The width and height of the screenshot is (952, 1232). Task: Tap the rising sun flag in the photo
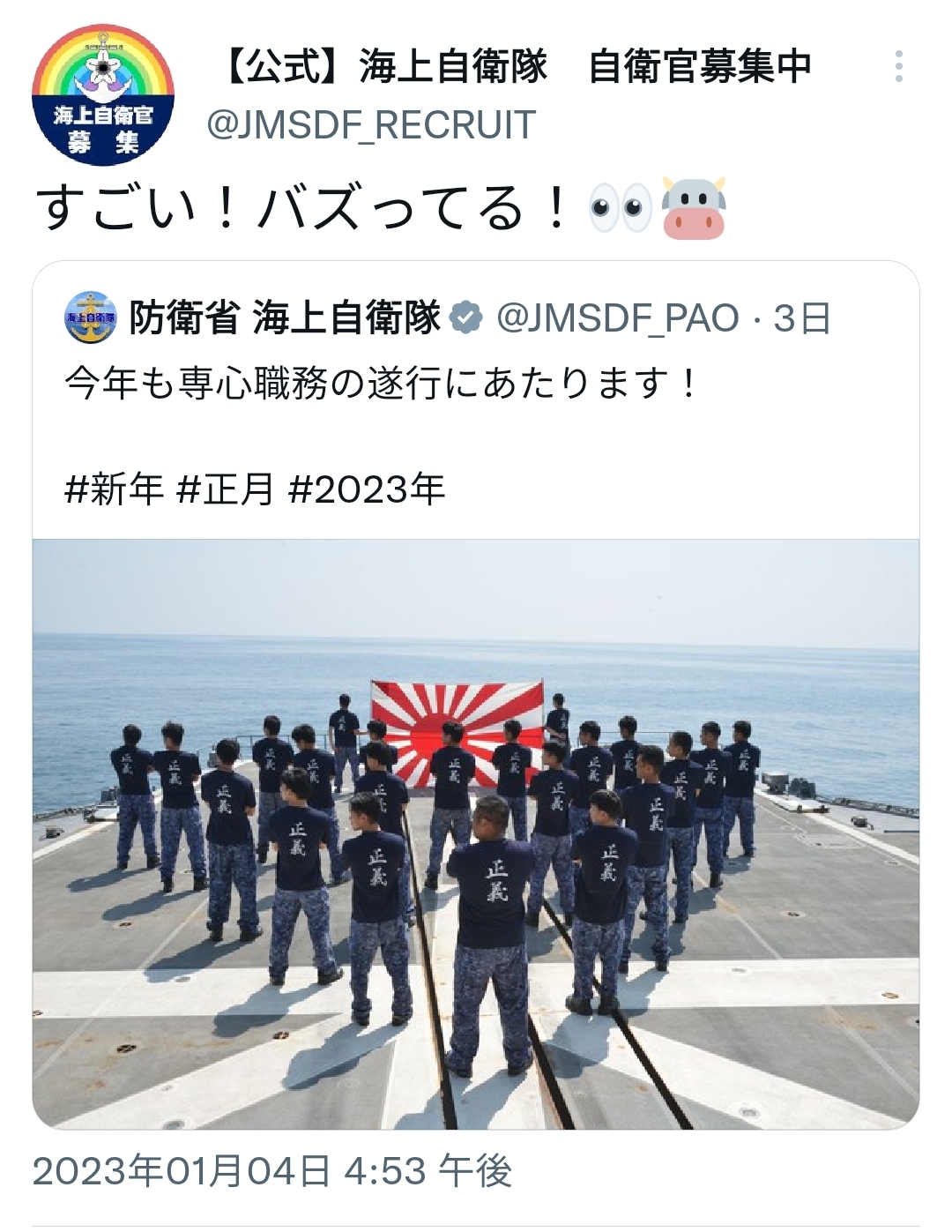(x=457, y=732)
